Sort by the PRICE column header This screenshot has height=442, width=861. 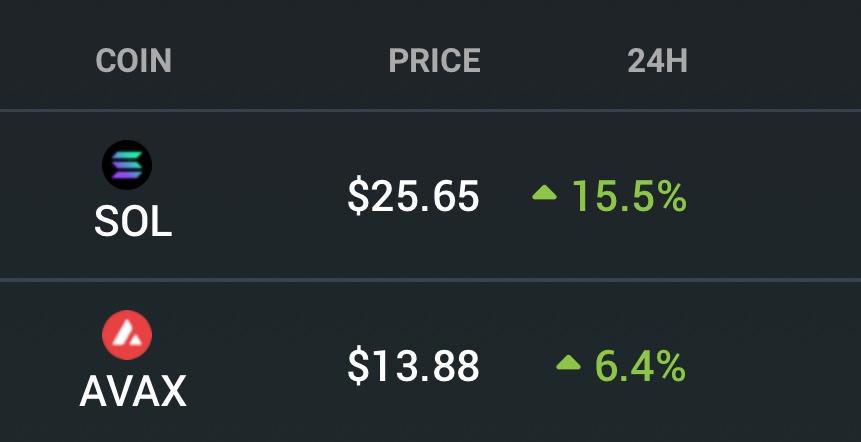[434, 60]
